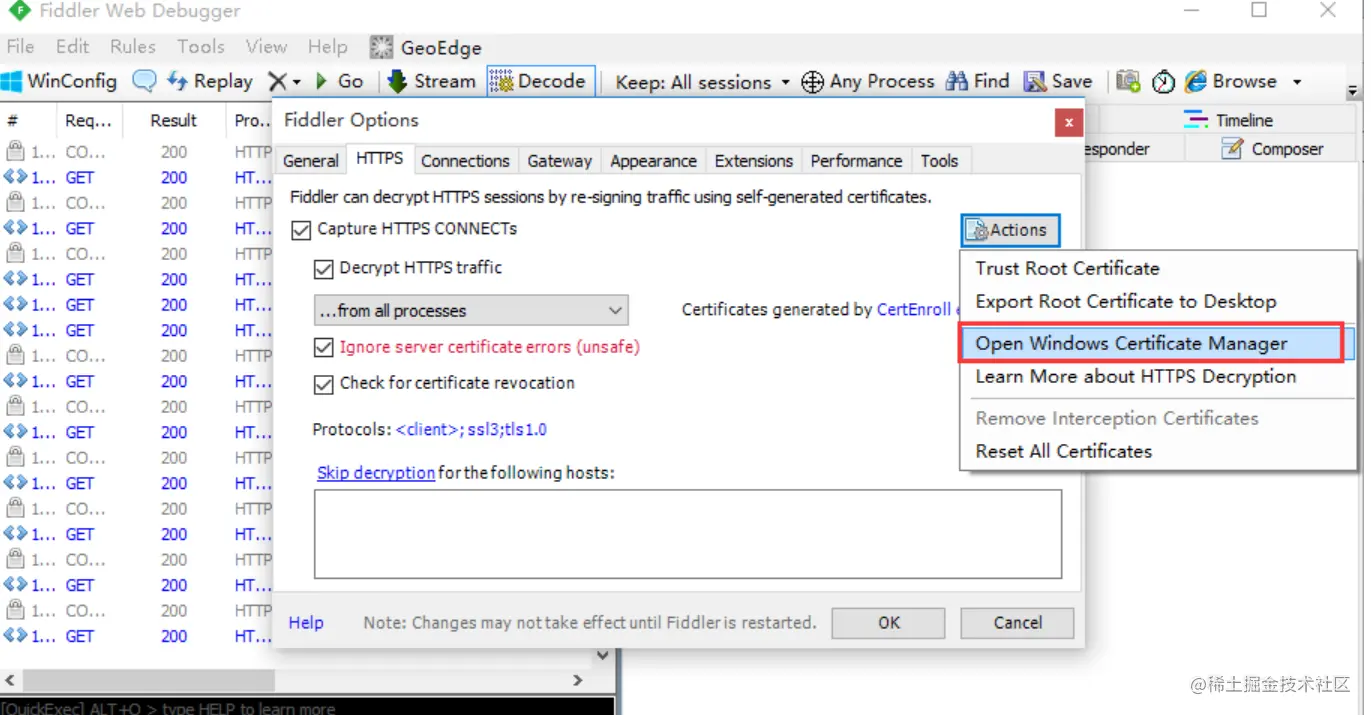Click the comment speech bubble icon
This screenshot has width=1371, height=715.
pos(145,81)
